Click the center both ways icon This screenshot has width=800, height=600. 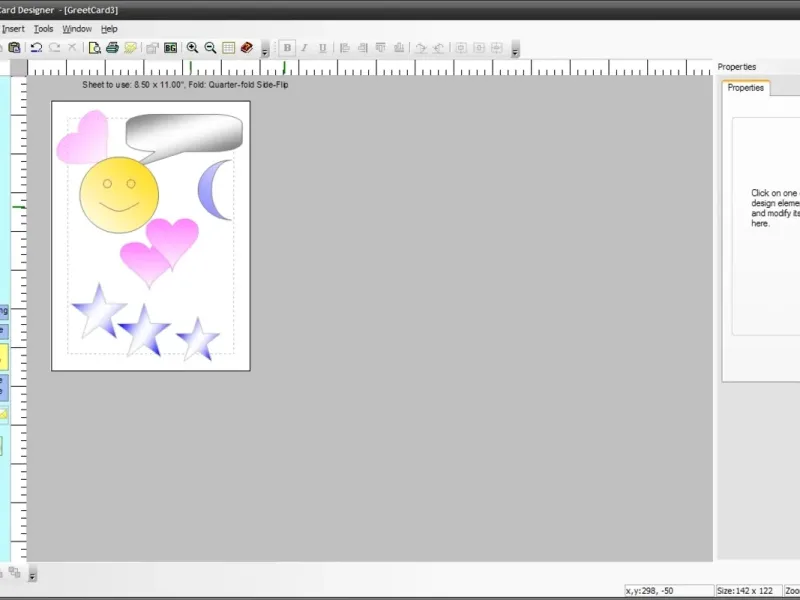tap(497, 47)
